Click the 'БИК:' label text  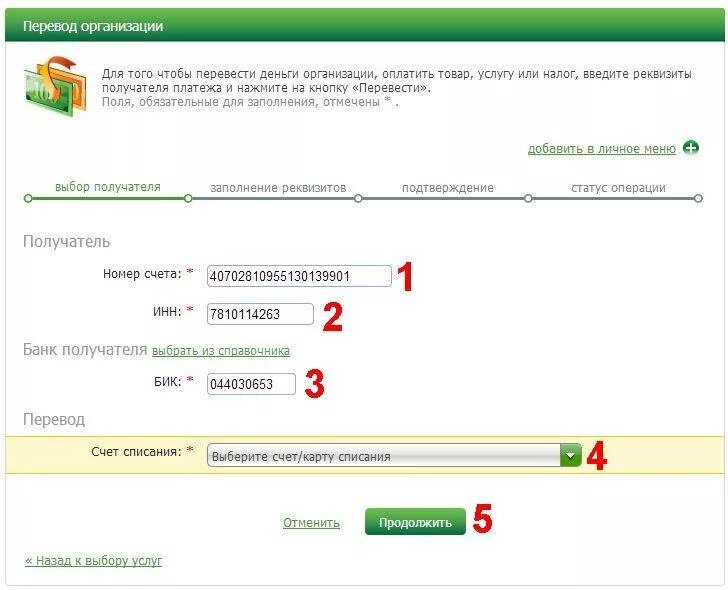[168, 382]
